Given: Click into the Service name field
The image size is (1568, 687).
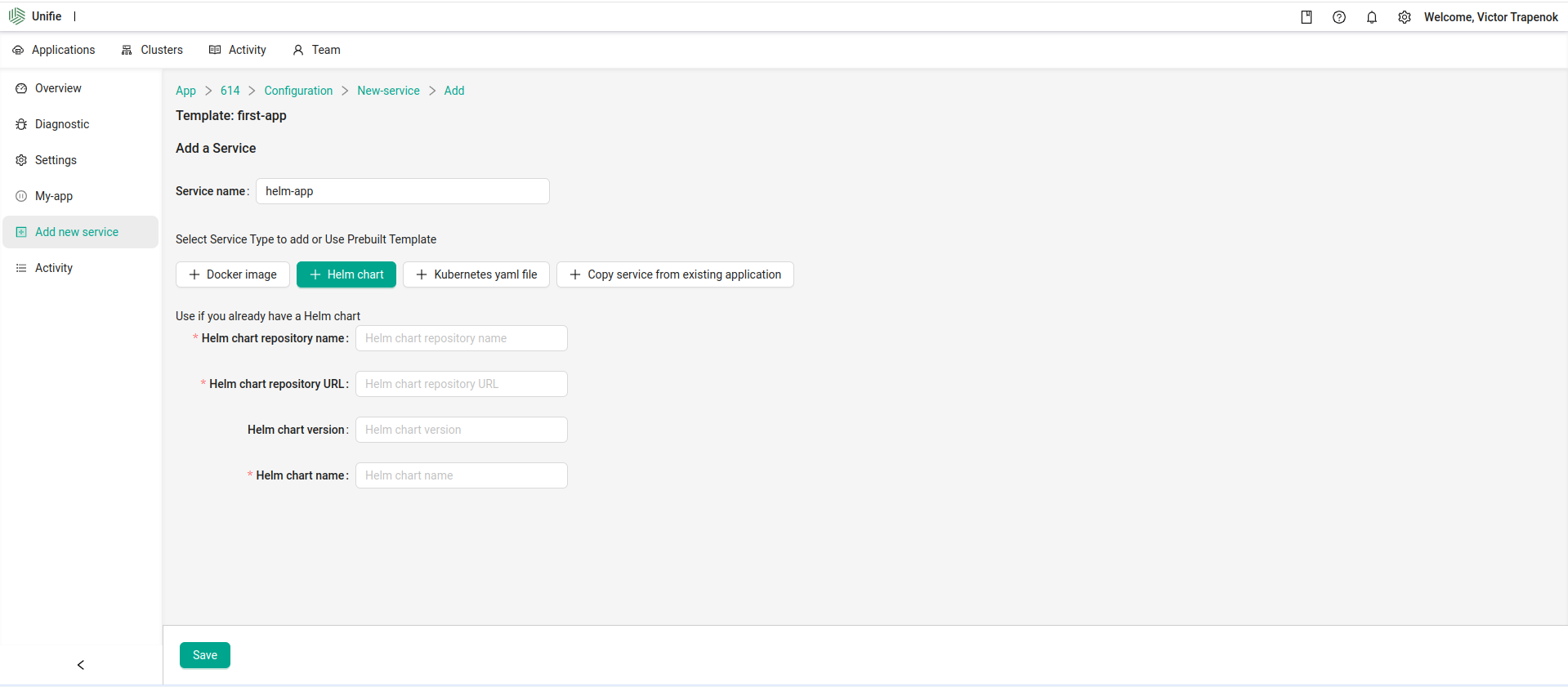Looking at the screenshot, I should (x=402, y=191).
